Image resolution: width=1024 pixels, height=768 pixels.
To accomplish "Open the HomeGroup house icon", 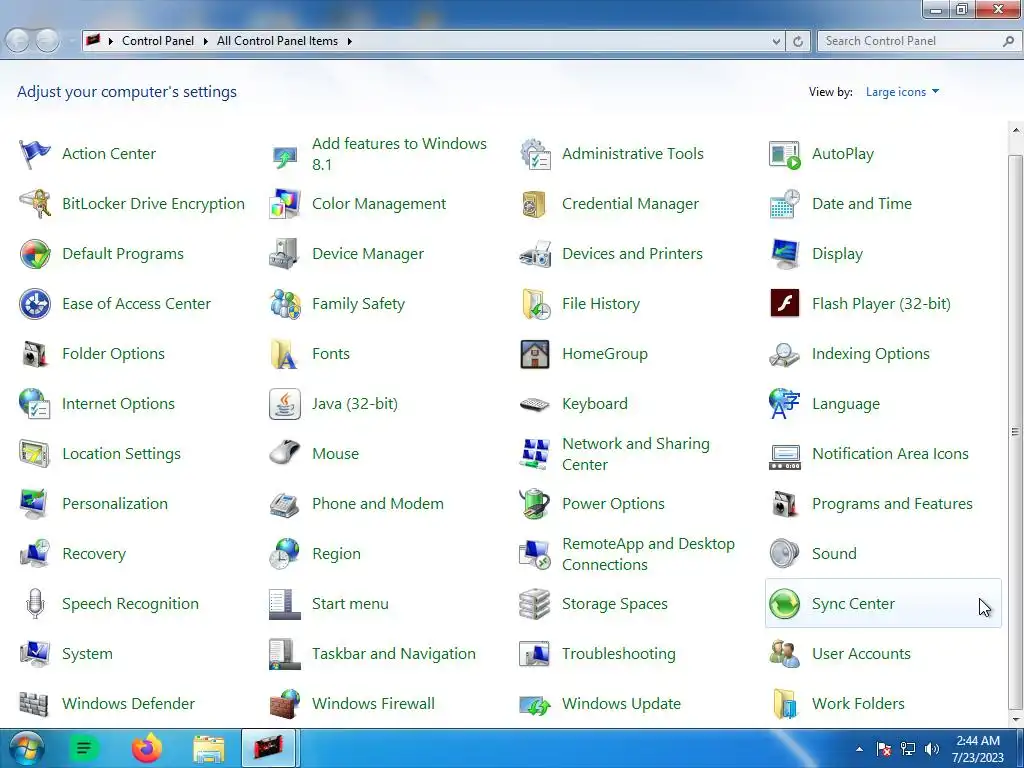I will click(535, 354).
